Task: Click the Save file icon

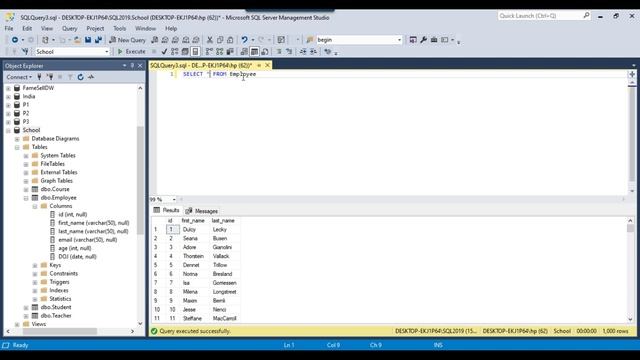Action: (x=88, y=40)
